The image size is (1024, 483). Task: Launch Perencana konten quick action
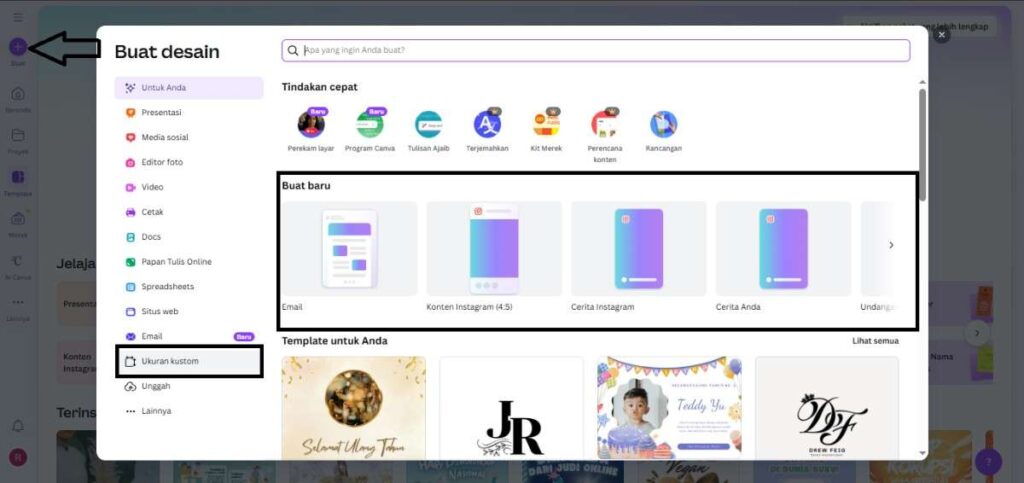pyautogui.click(x=605, y=124)
